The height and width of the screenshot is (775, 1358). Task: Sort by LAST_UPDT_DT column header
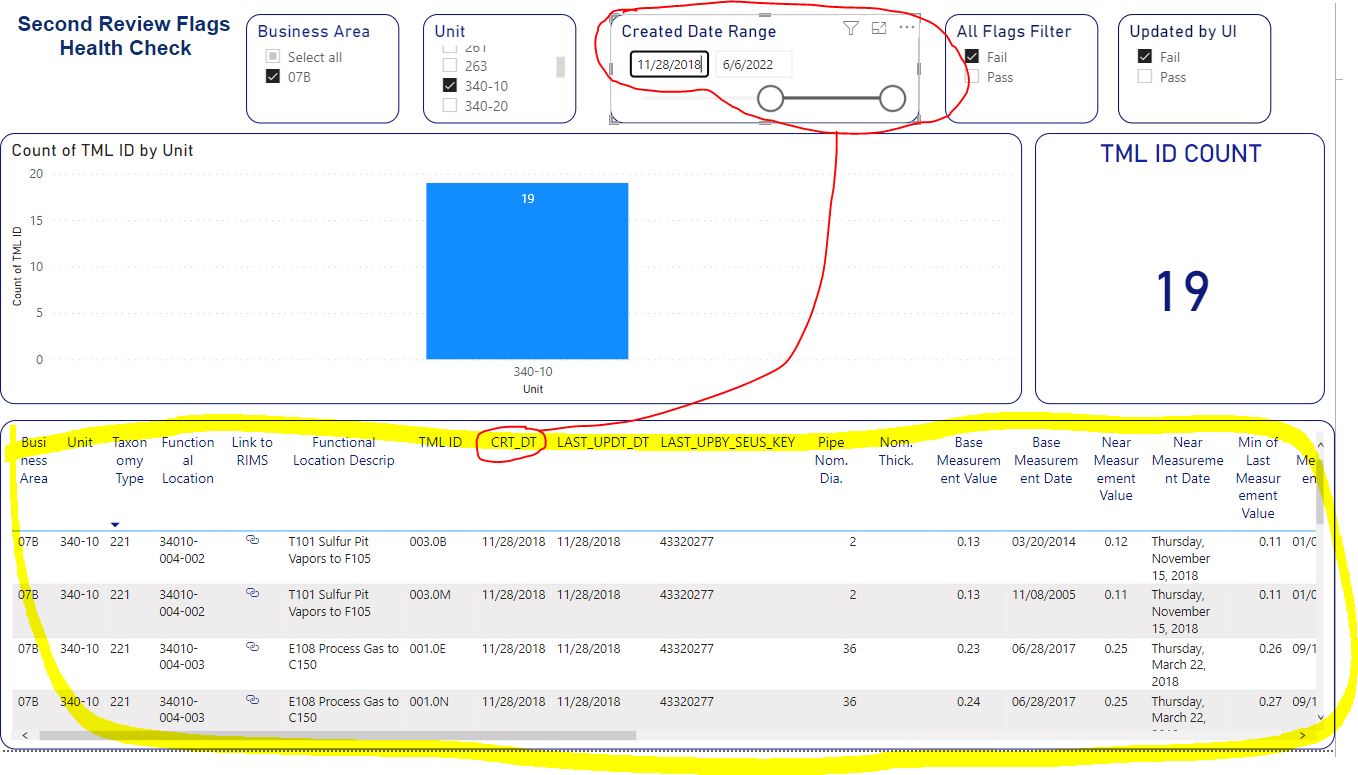point(603,442)
